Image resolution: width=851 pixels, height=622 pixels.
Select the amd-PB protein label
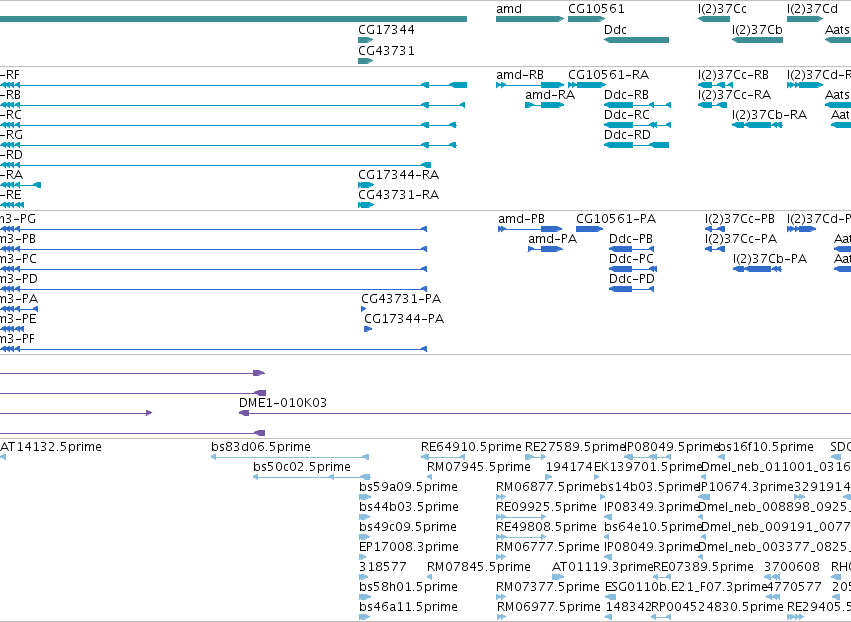(521, 219)
